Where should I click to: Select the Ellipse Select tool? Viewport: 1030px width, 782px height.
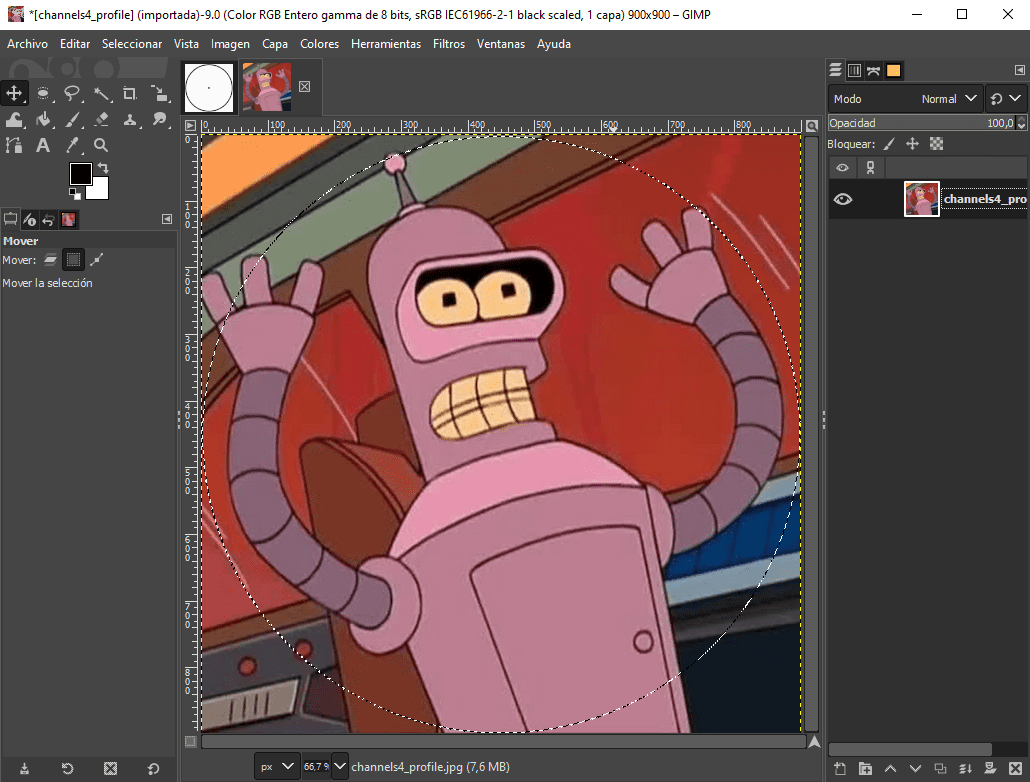[43, 93]
